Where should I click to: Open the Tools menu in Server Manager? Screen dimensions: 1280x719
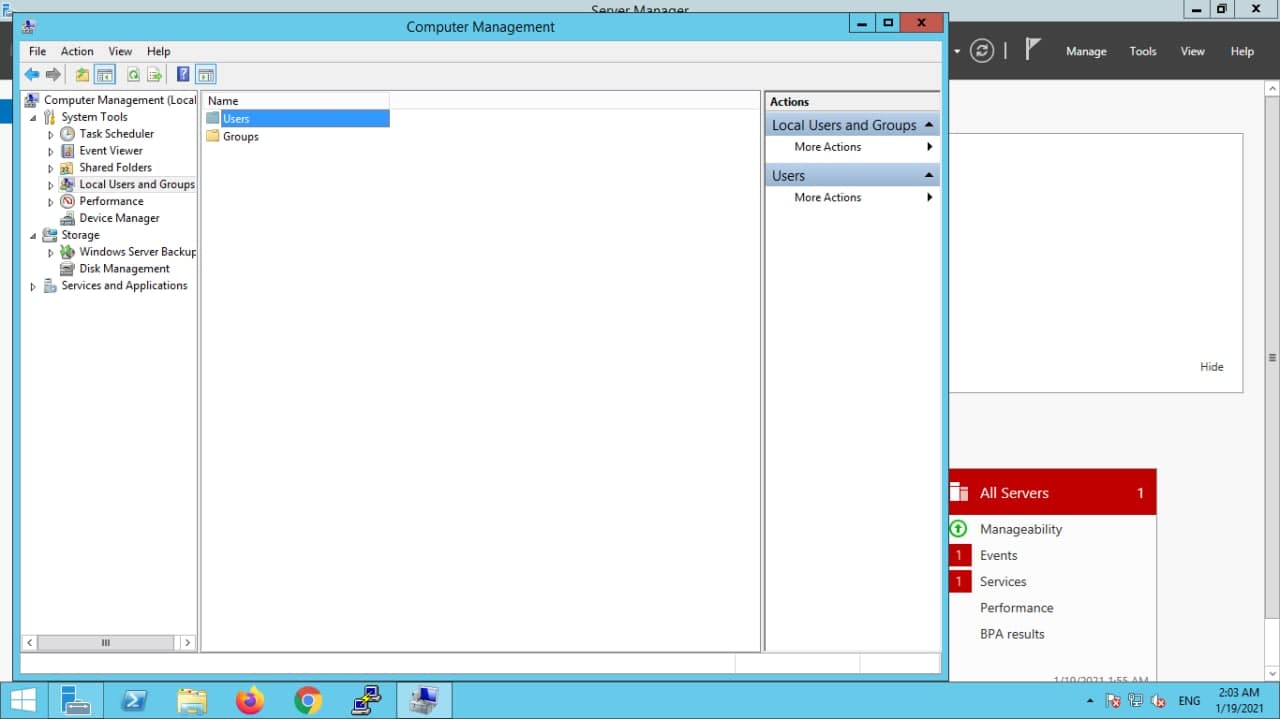point(1142,51)
